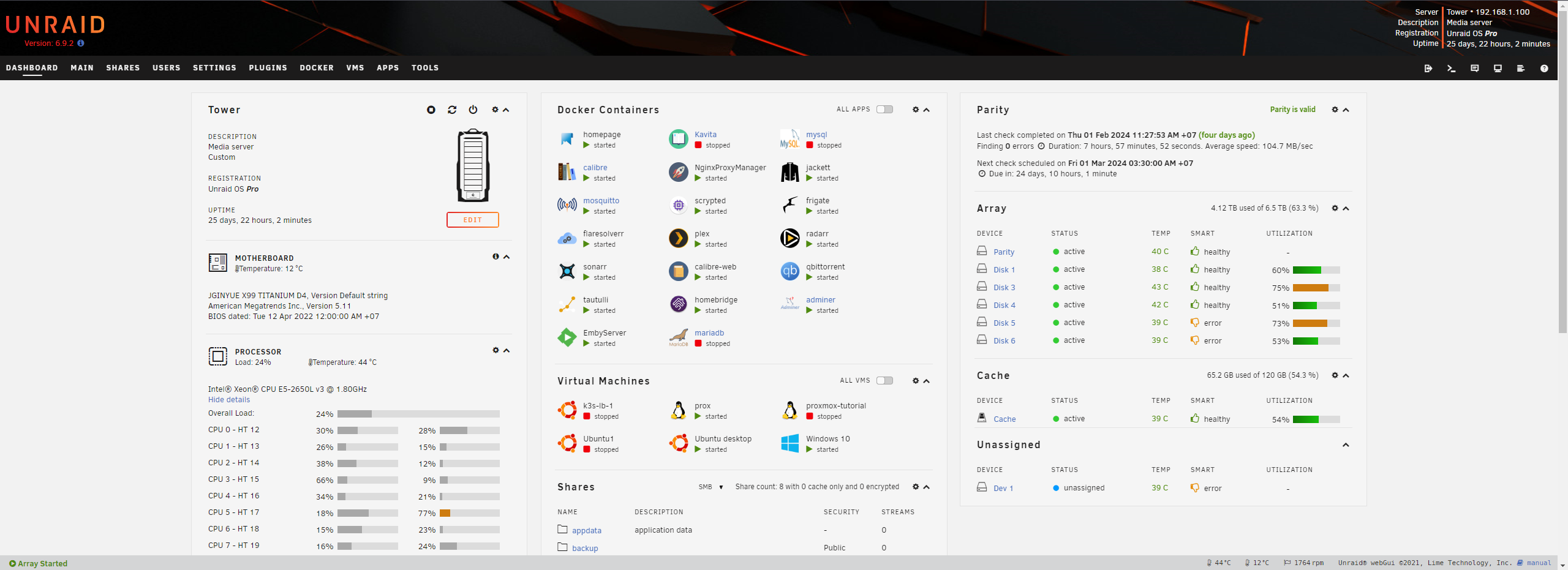Go to the SETTINGS tab
This screenshot has width=1568, height=570.
pyautogui.click(x=214, y=68)
